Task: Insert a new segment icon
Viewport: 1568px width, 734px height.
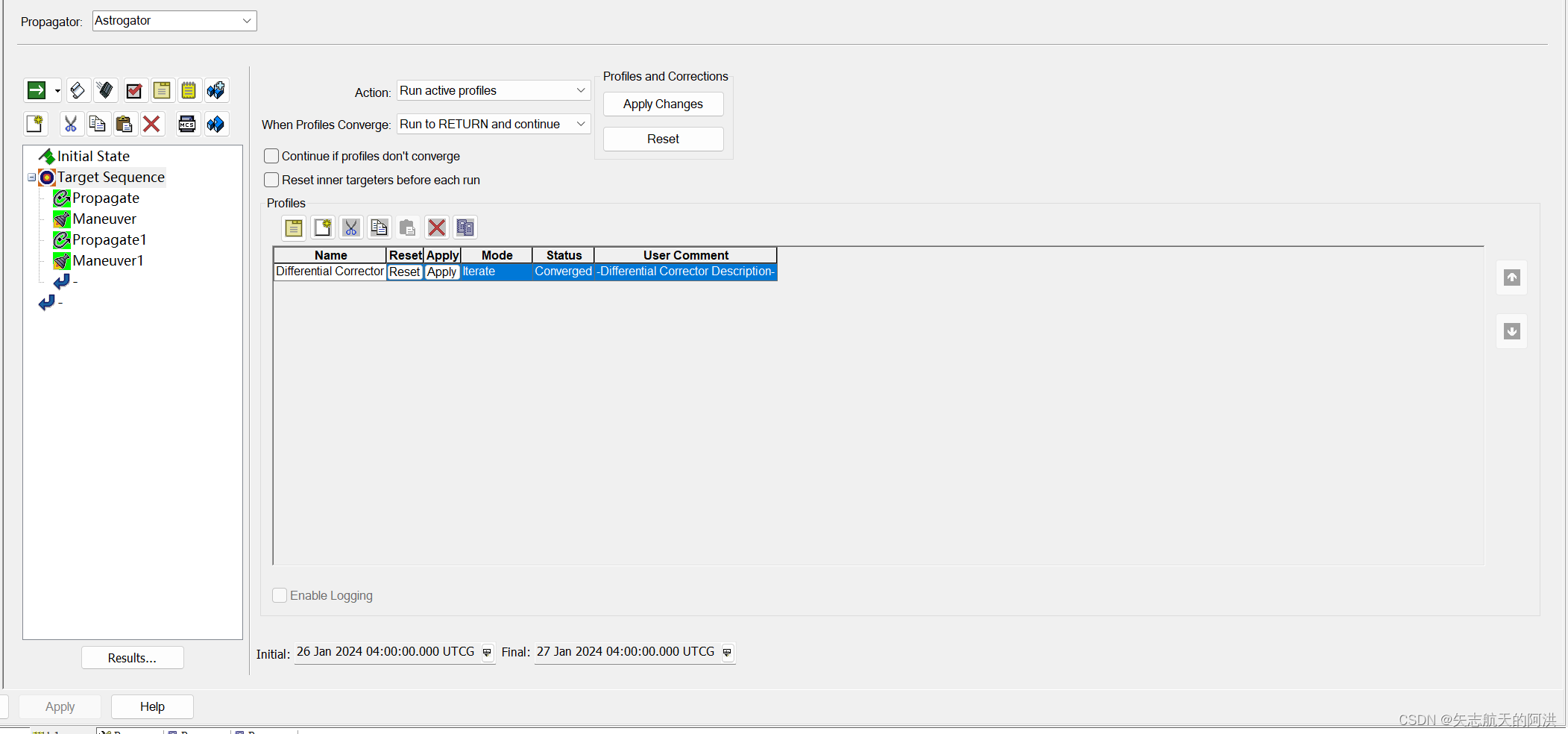Action: [x=35, y=124]
